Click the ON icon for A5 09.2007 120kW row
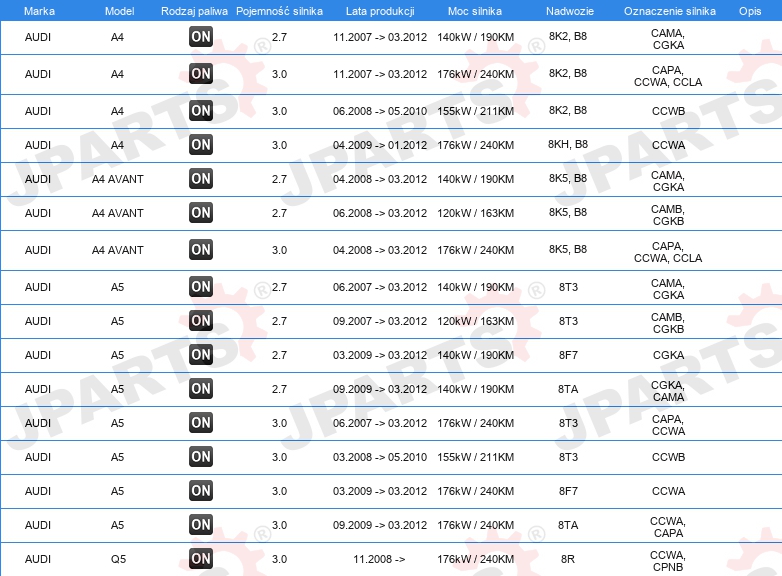This screenshot has height=576, width=782. (201, 321)
